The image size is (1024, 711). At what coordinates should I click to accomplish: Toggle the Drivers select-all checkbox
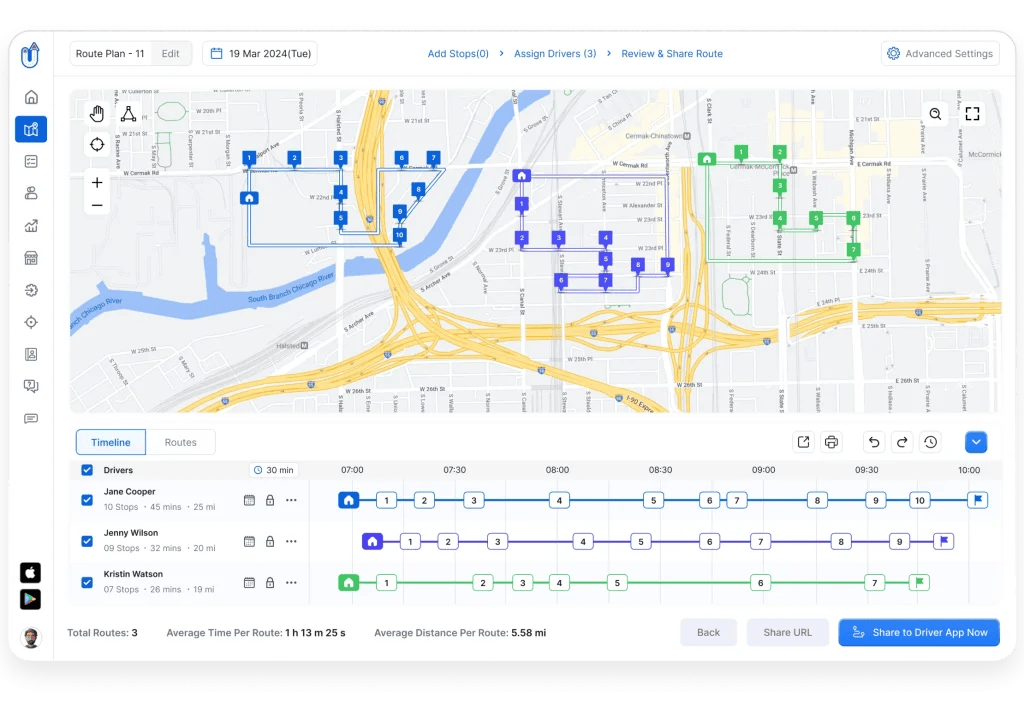point(87,470)
